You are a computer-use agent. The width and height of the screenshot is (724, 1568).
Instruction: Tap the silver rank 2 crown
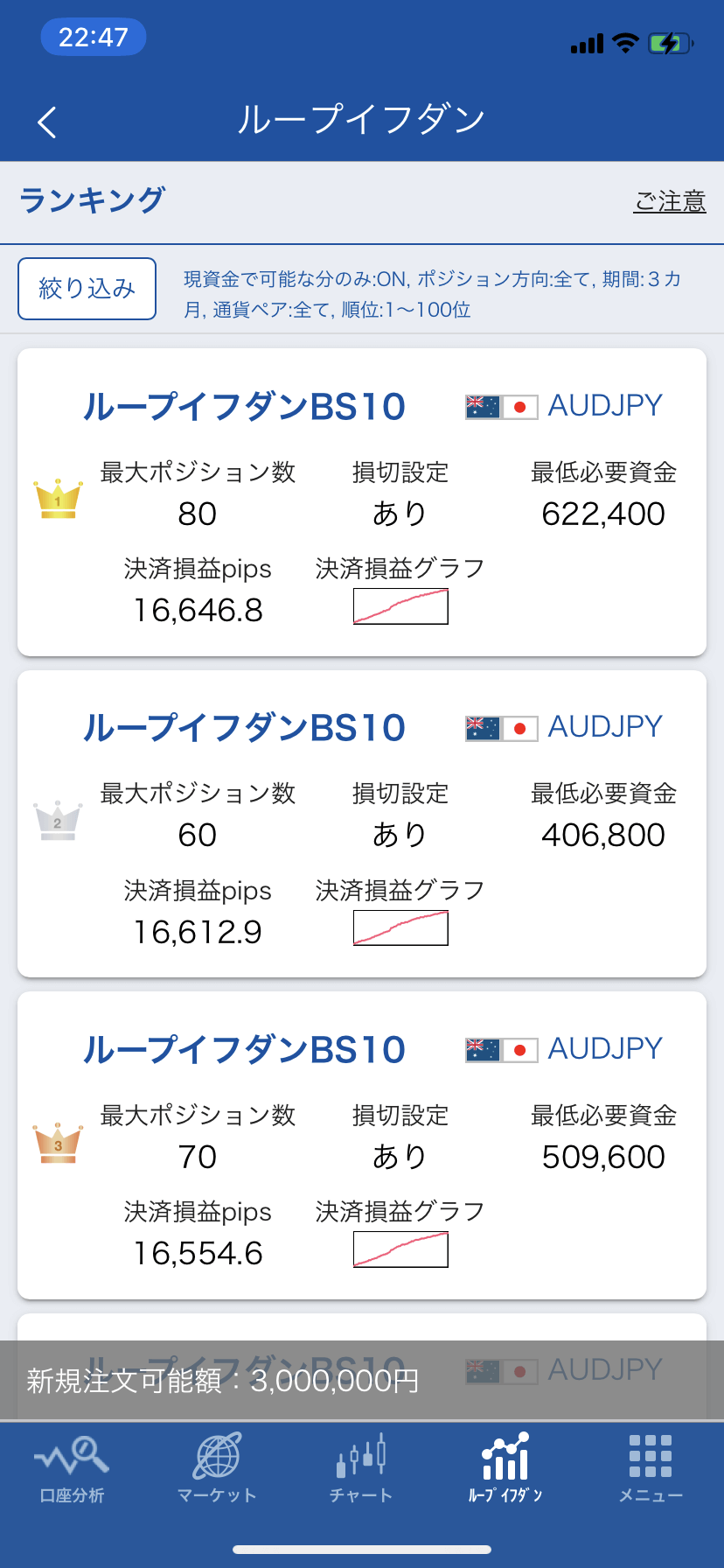pyautogui.click(x=58, y=821)
